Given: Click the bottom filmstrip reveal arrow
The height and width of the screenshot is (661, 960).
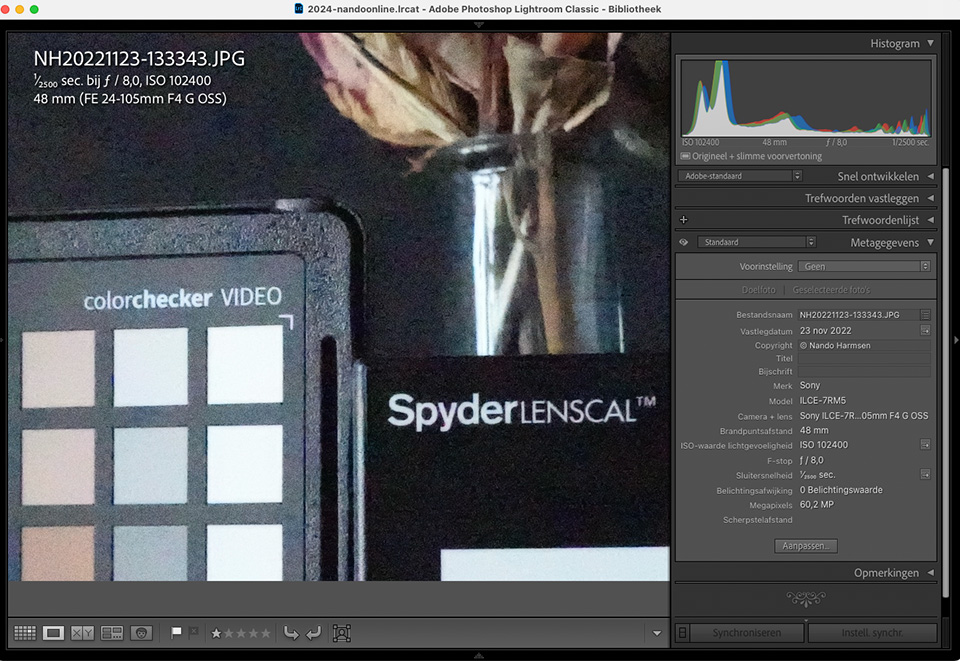Looking at the screenshot, I should click(x=479, y=655).
